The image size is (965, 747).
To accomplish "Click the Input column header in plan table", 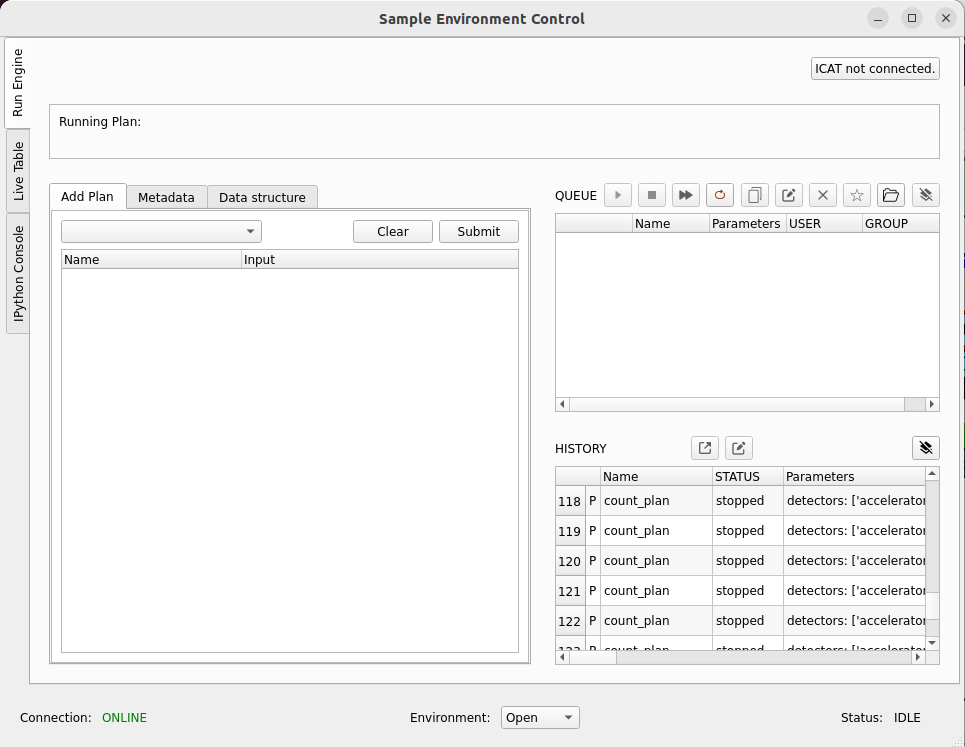I will [x=380, y=260].
